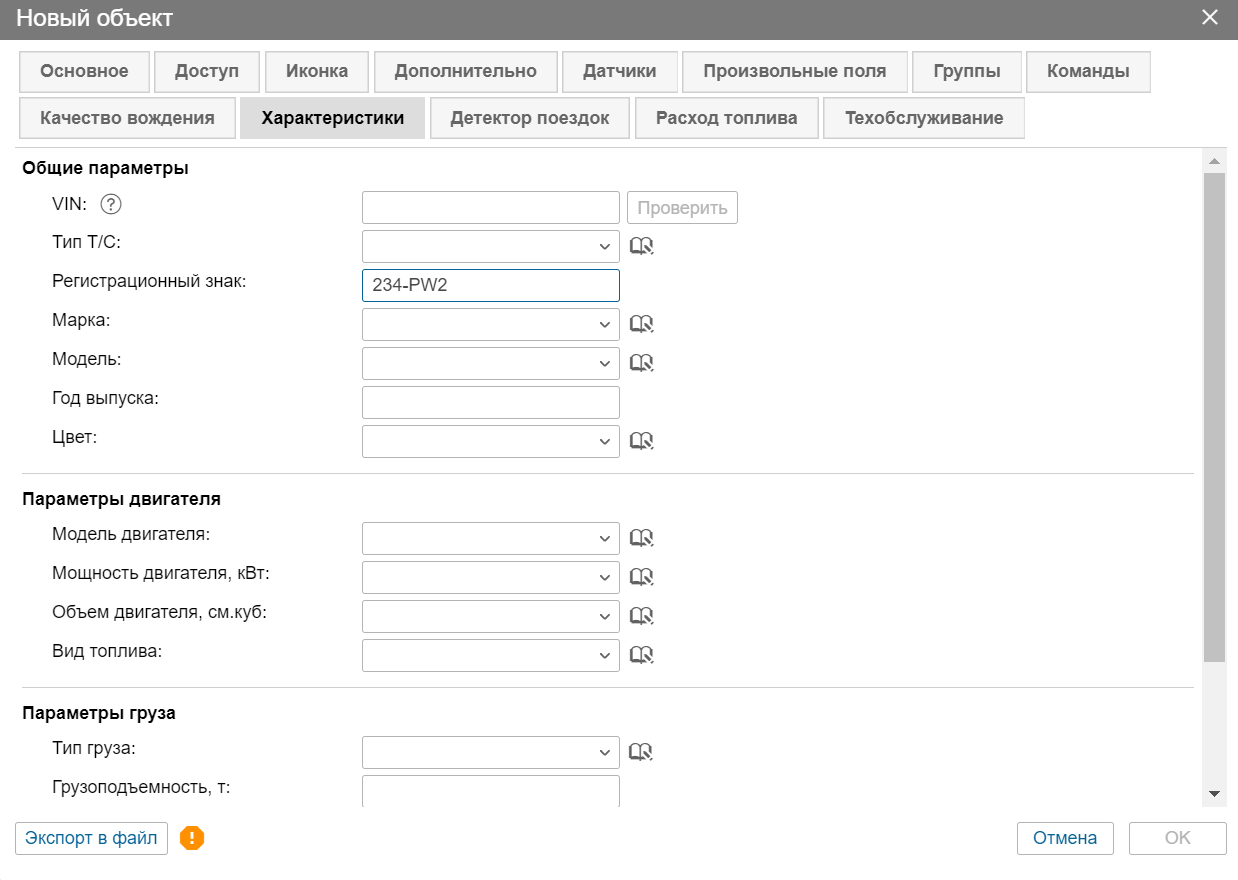Open the reference book icon beside Марка
The height and width of the screenshot is (880, 1238).
click(641, 324)
